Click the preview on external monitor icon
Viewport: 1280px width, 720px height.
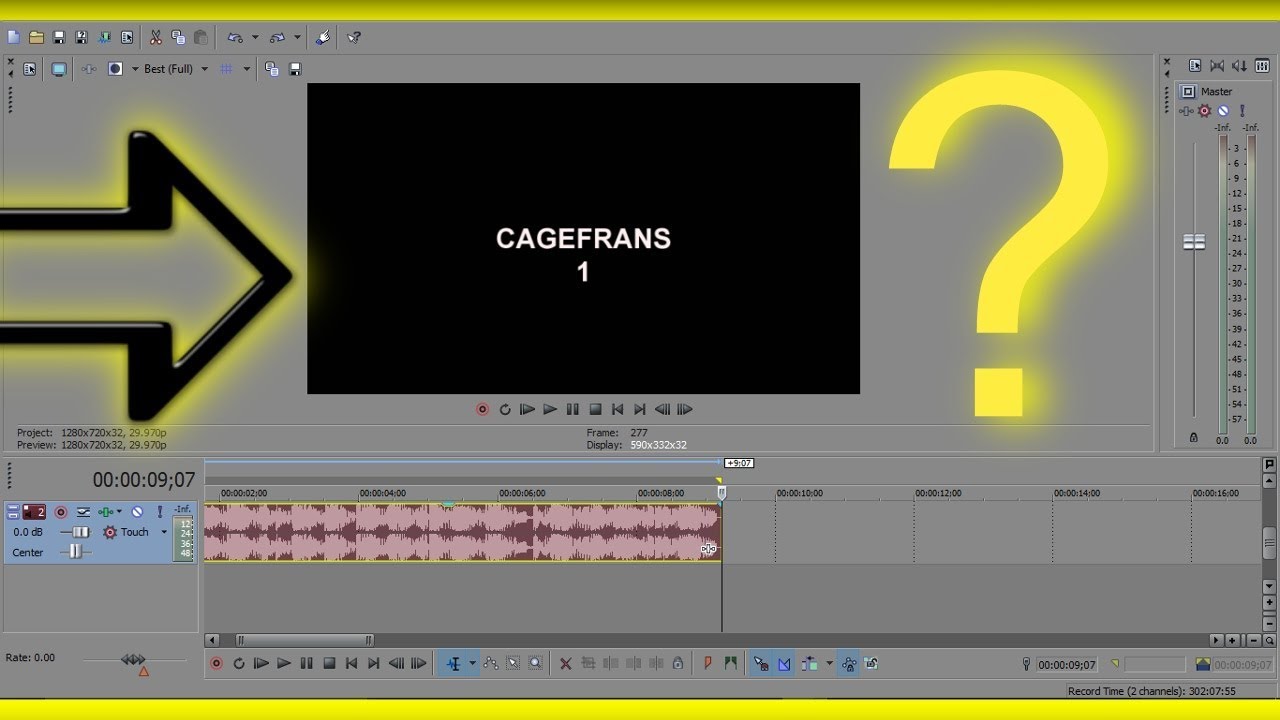(59, 69)
